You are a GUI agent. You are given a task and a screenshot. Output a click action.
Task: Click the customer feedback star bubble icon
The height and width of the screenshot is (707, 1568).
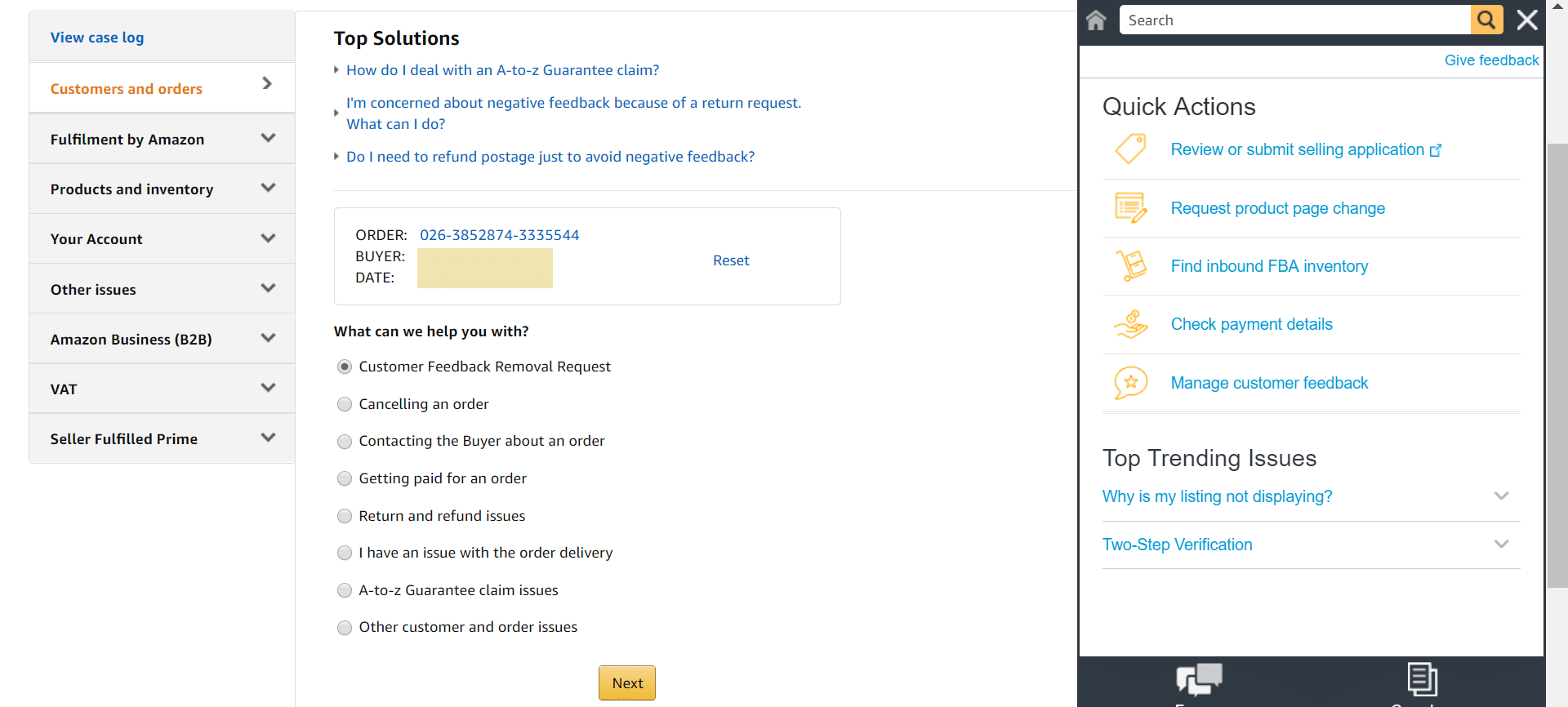tap(1131, 383)
